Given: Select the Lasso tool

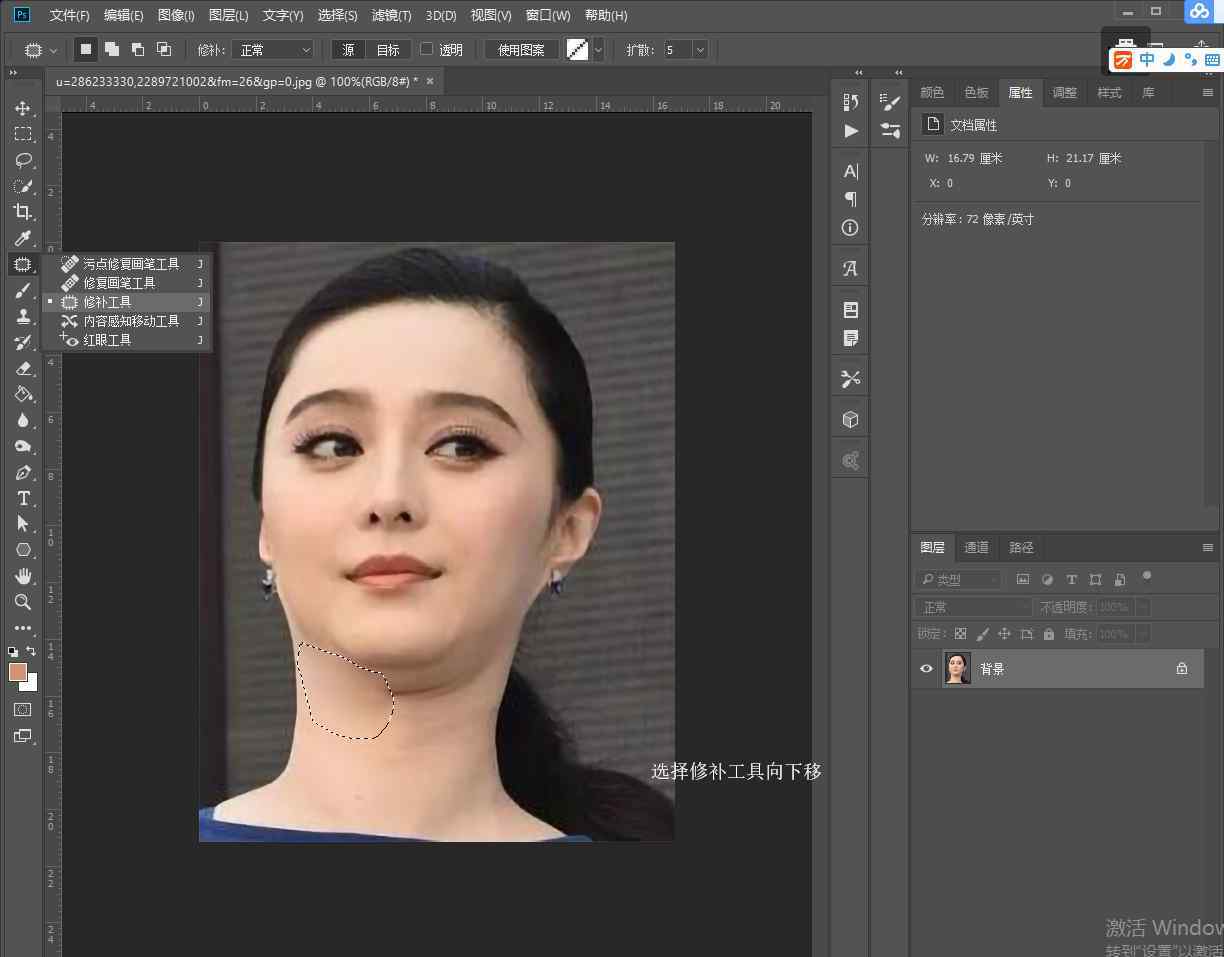Looking at the screenshot, I should coord(22,160).
